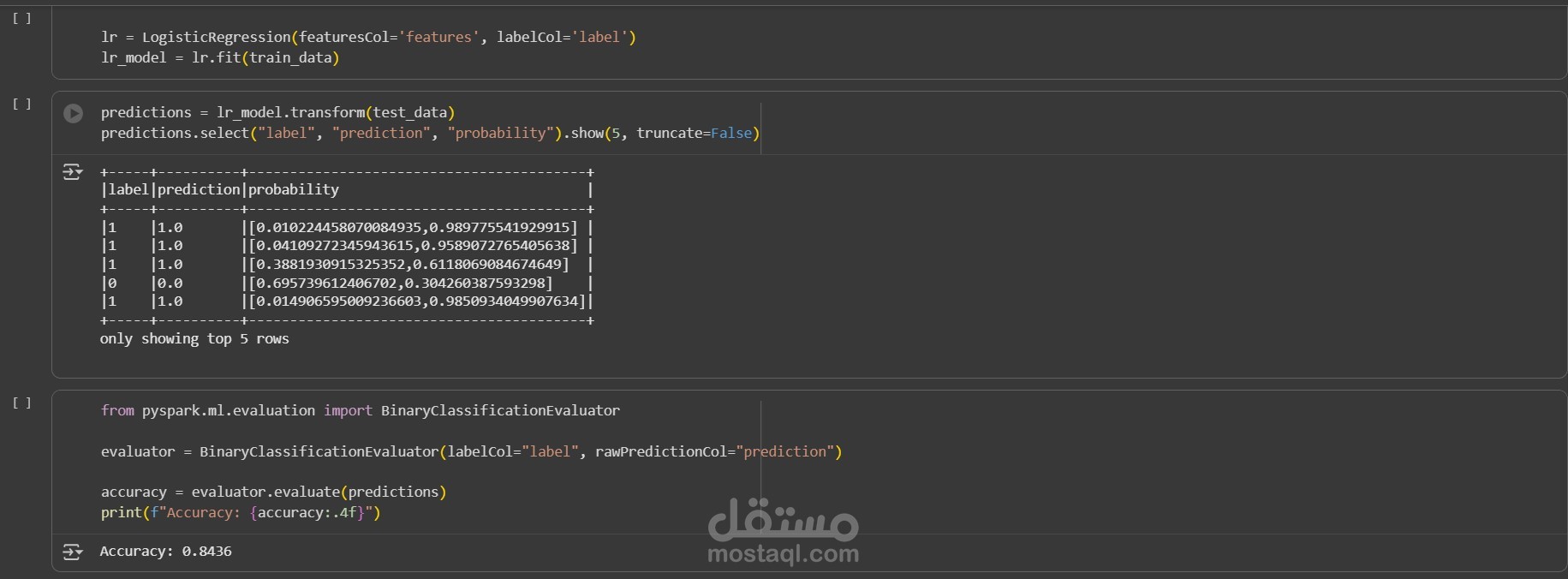Toggle output options icon beside Accuracy result
This screenshot has width=1568, height=579.
point(73,552)
